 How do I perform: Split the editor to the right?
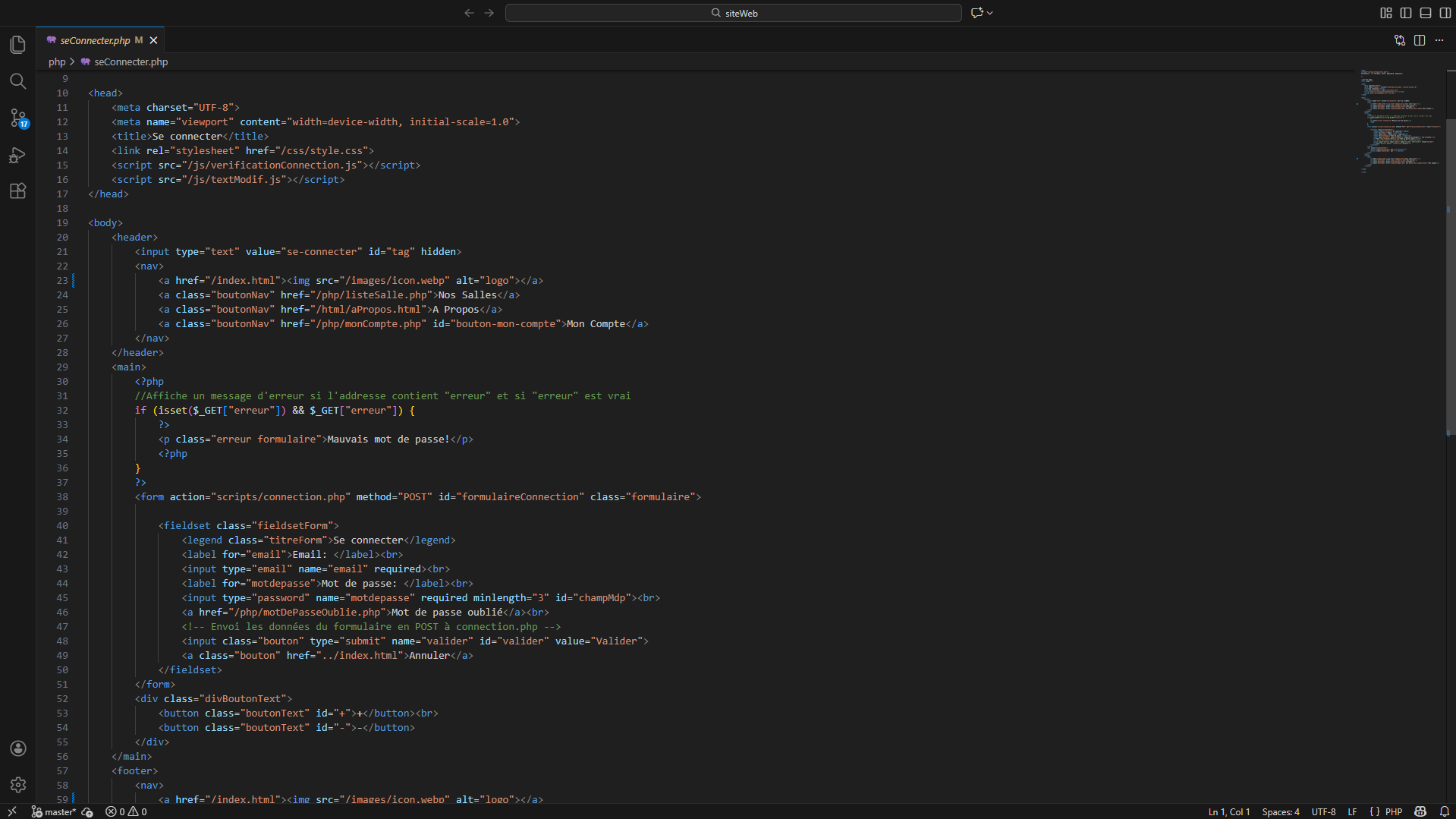pos(1420,40)
